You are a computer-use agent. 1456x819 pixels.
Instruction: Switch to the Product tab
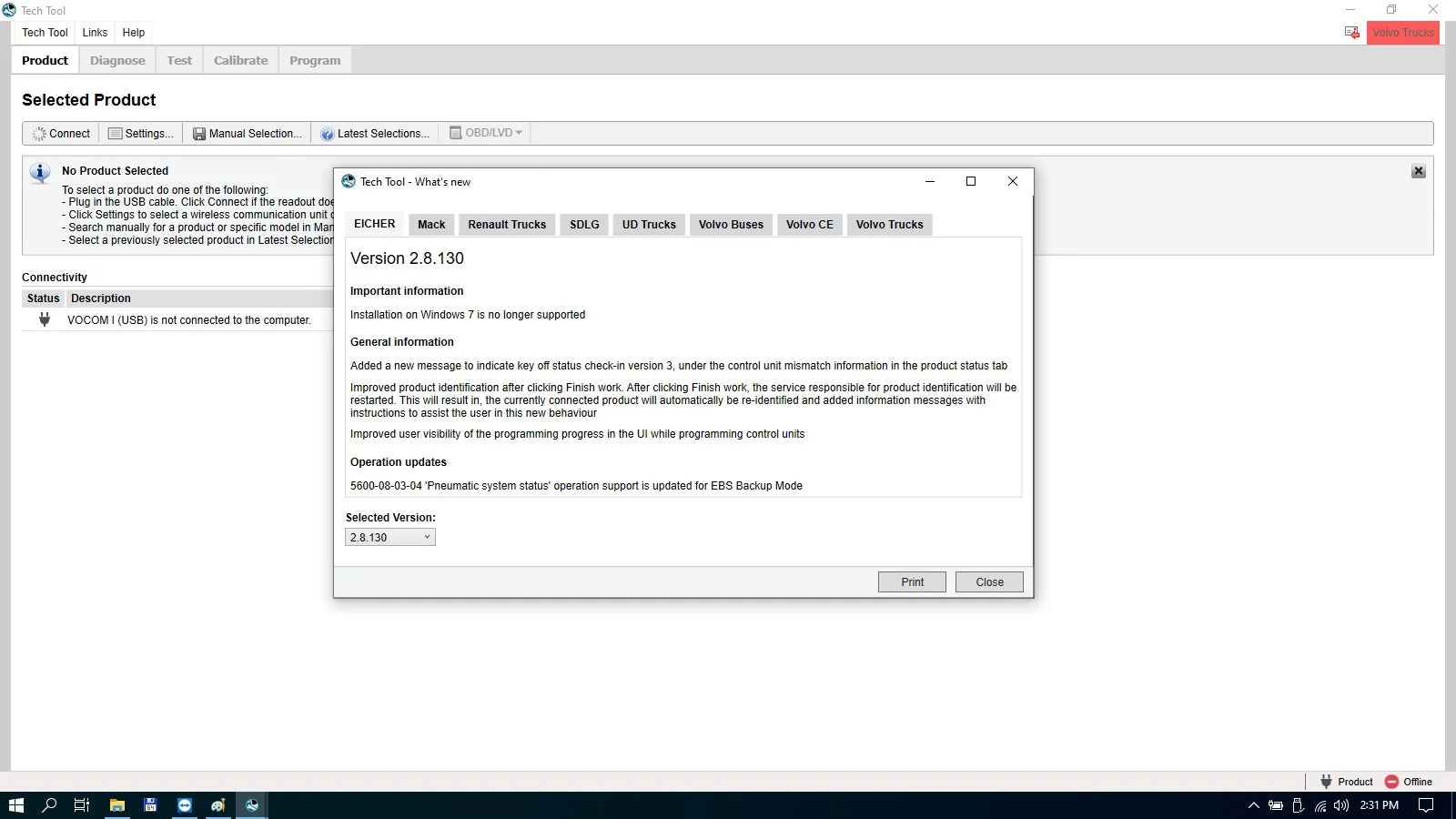click(45, 60)
